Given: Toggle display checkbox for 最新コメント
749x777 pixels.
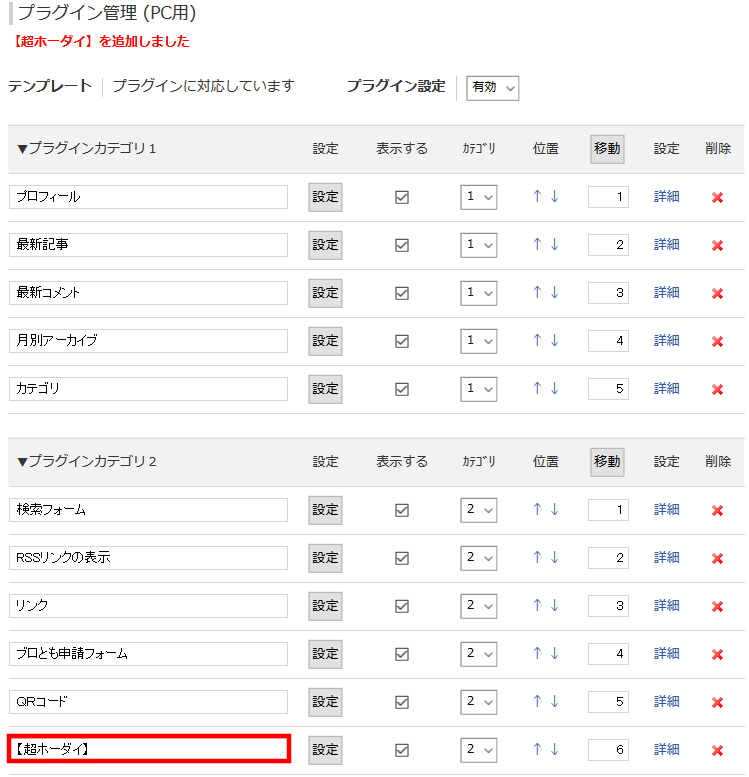Looking at the screenshot, I should 402,293.
